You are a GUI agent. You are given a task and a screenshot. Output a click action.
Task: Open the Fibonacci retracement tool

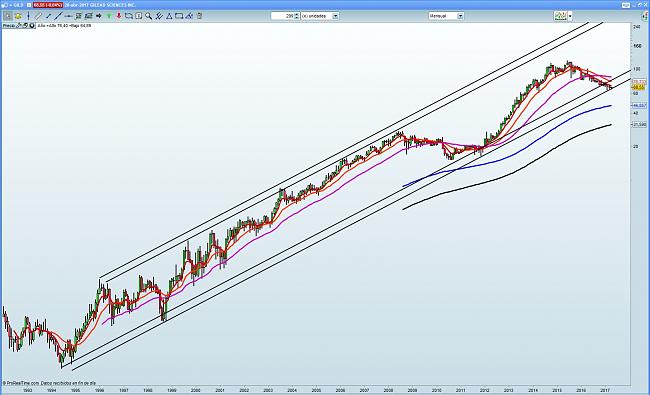[78, 16]
